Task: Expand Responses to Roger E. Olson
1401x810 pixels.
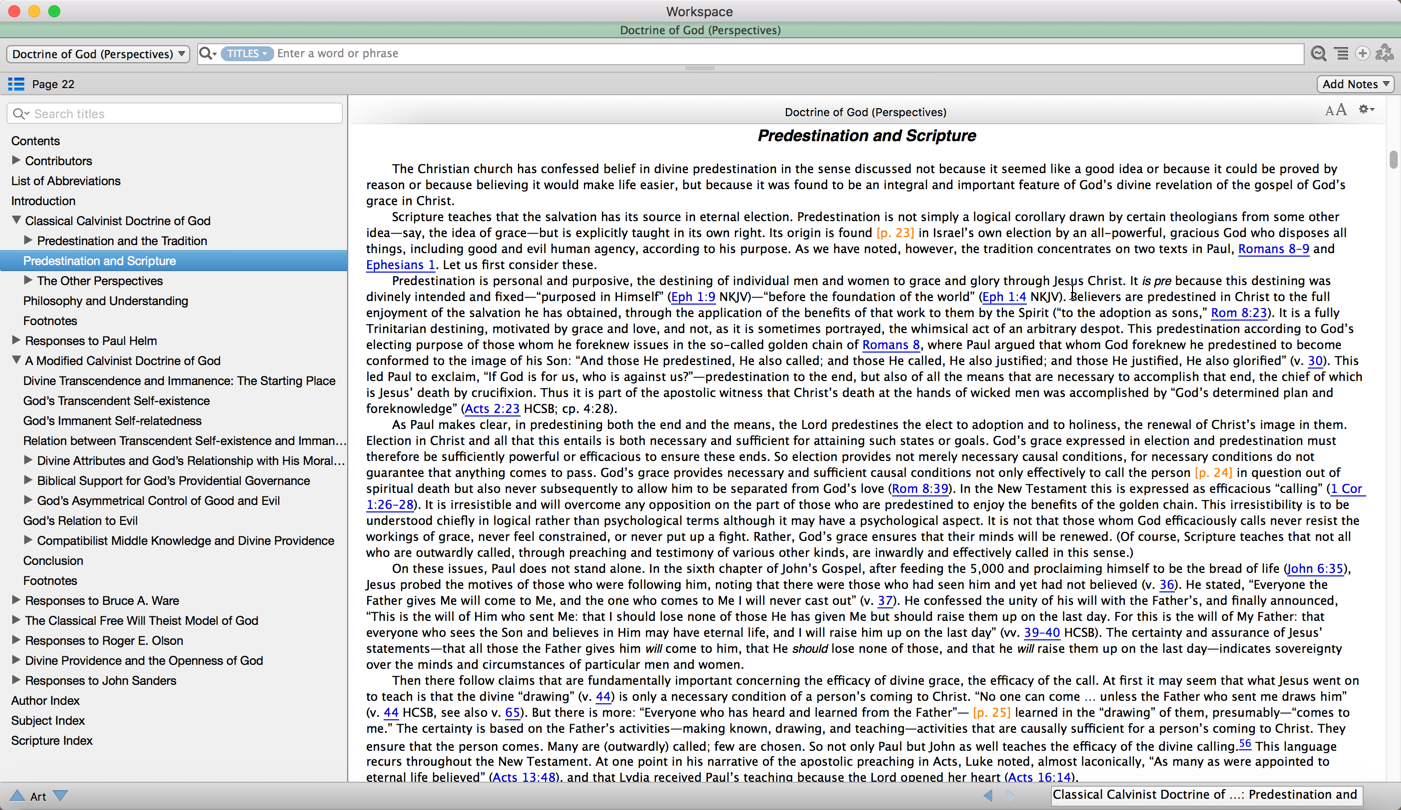Action: click(x=16, y=640)
